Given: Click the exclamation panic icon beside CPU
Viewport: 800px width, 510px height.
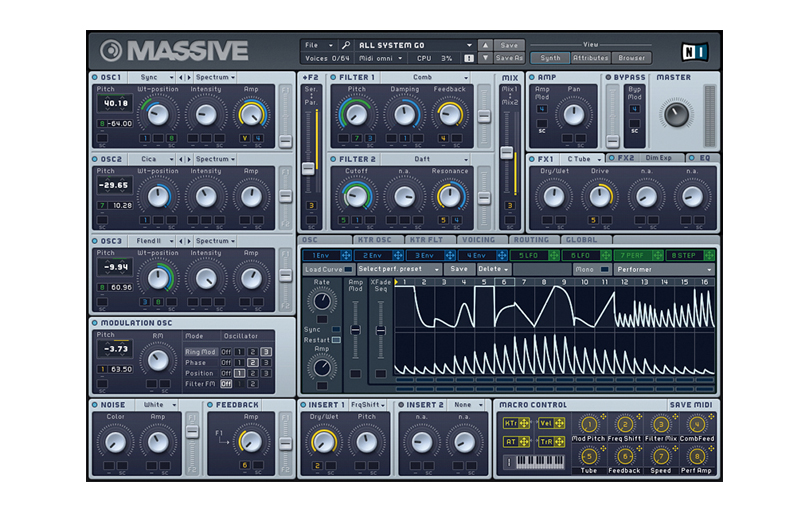Looking at the screenshot, I should pyautogui.click(x=469, y=58).
